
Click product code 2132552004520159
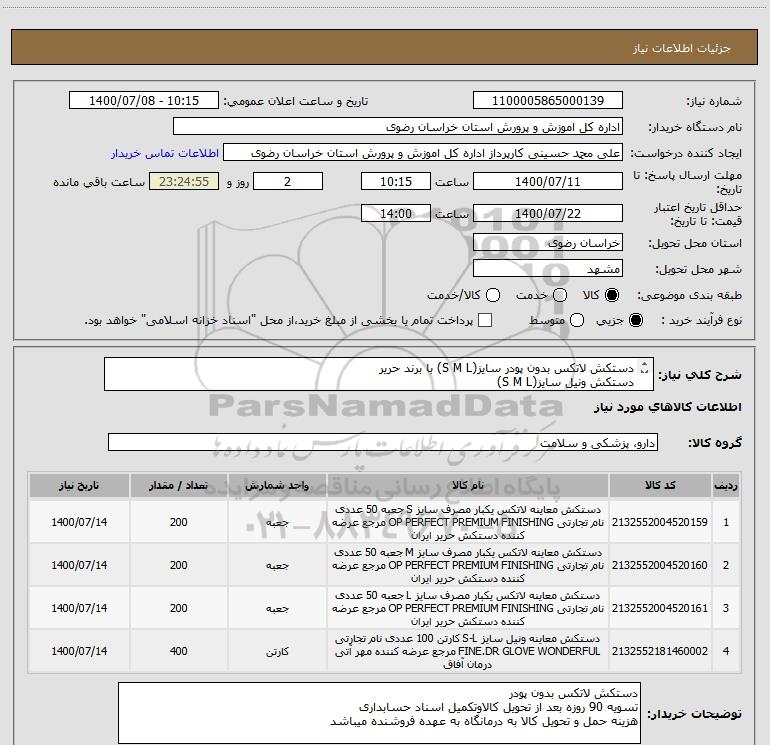coord(660,522)
